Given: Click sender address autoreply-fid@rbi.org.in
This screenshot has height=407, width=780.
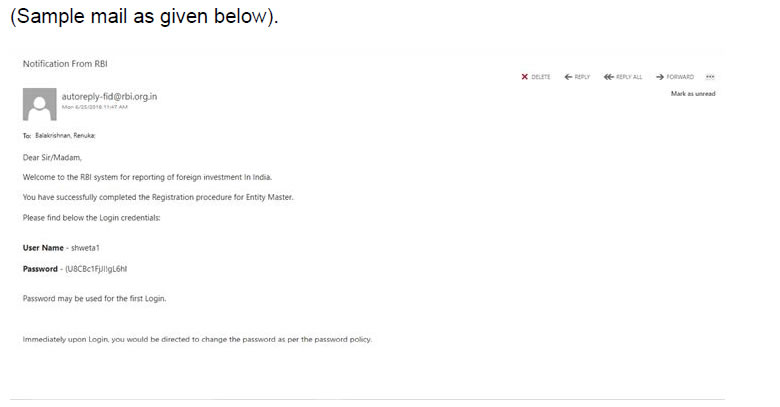Looking at the screenshot, I should (109, 96).
